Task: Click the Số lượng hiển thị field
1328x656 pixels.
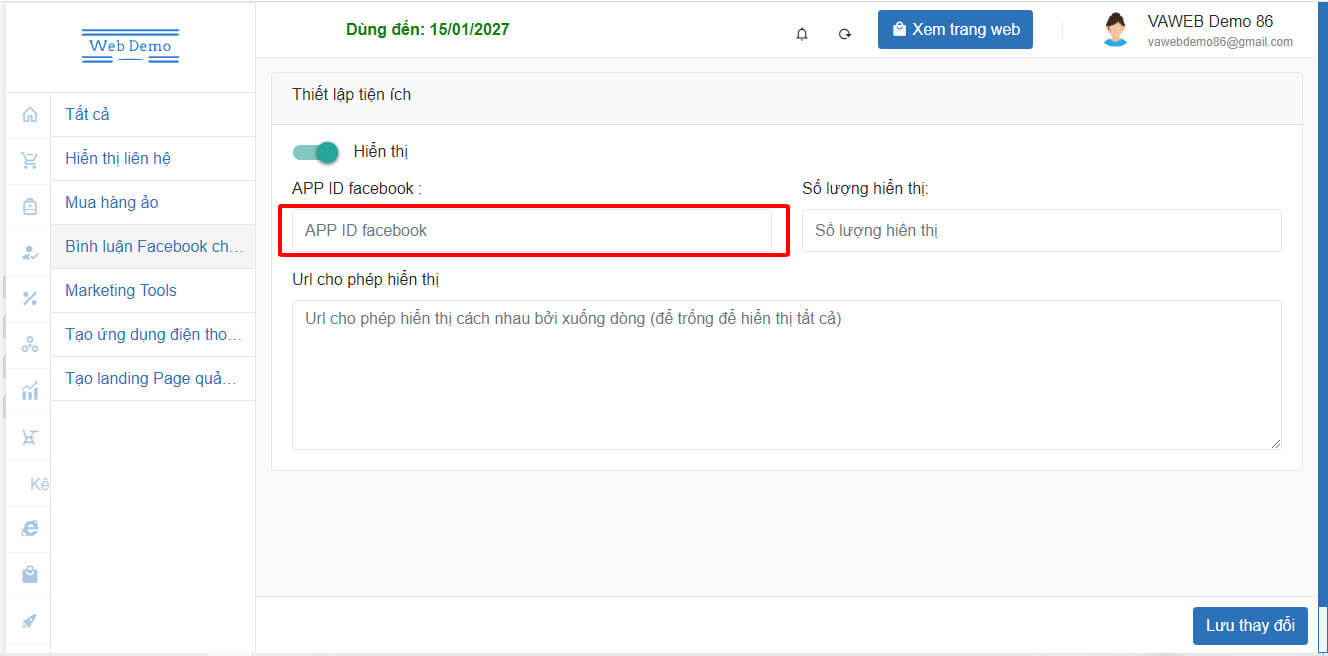Action: (x=1041, y=230)
